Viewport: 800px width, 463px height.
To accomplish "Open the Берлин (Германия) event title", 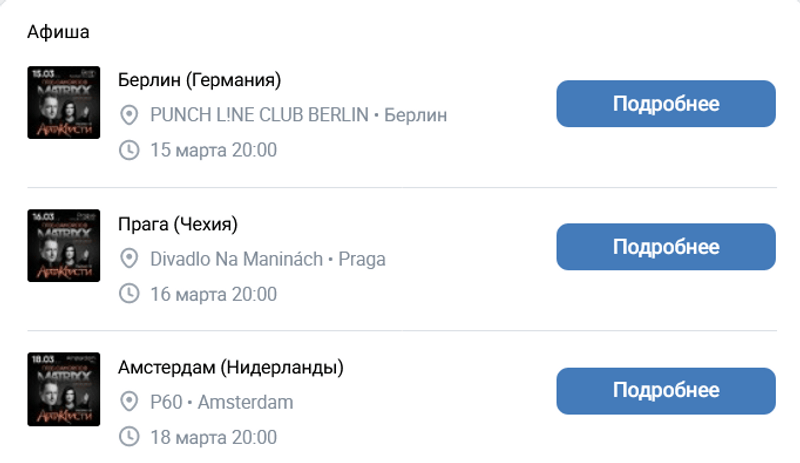I will [x=199, y=80].
